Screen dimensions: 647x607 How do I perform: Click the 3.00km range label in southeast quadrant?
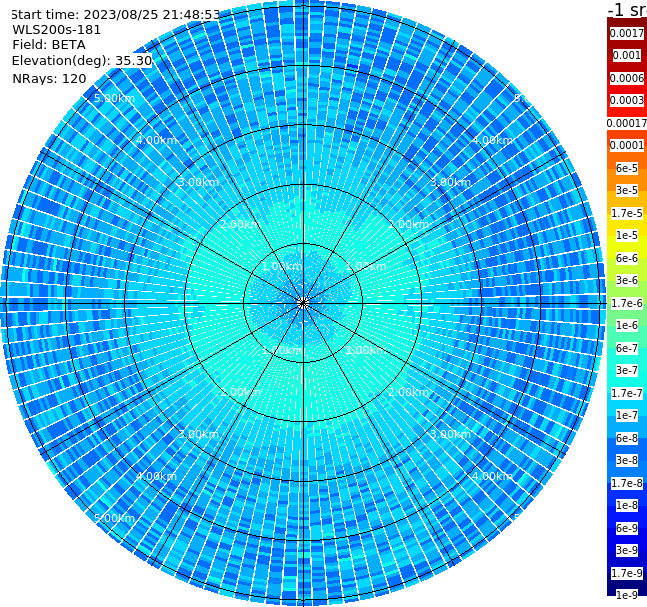pos(450,434)
